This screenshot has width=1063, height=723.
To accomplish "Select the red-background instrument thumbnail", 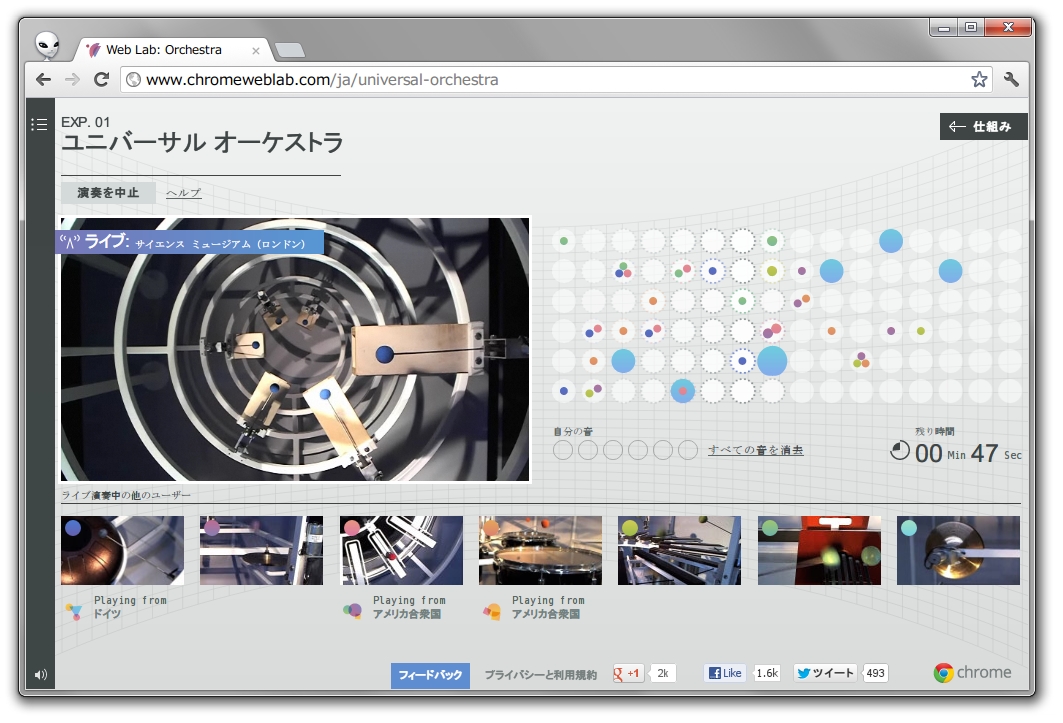I will (820, 550).
